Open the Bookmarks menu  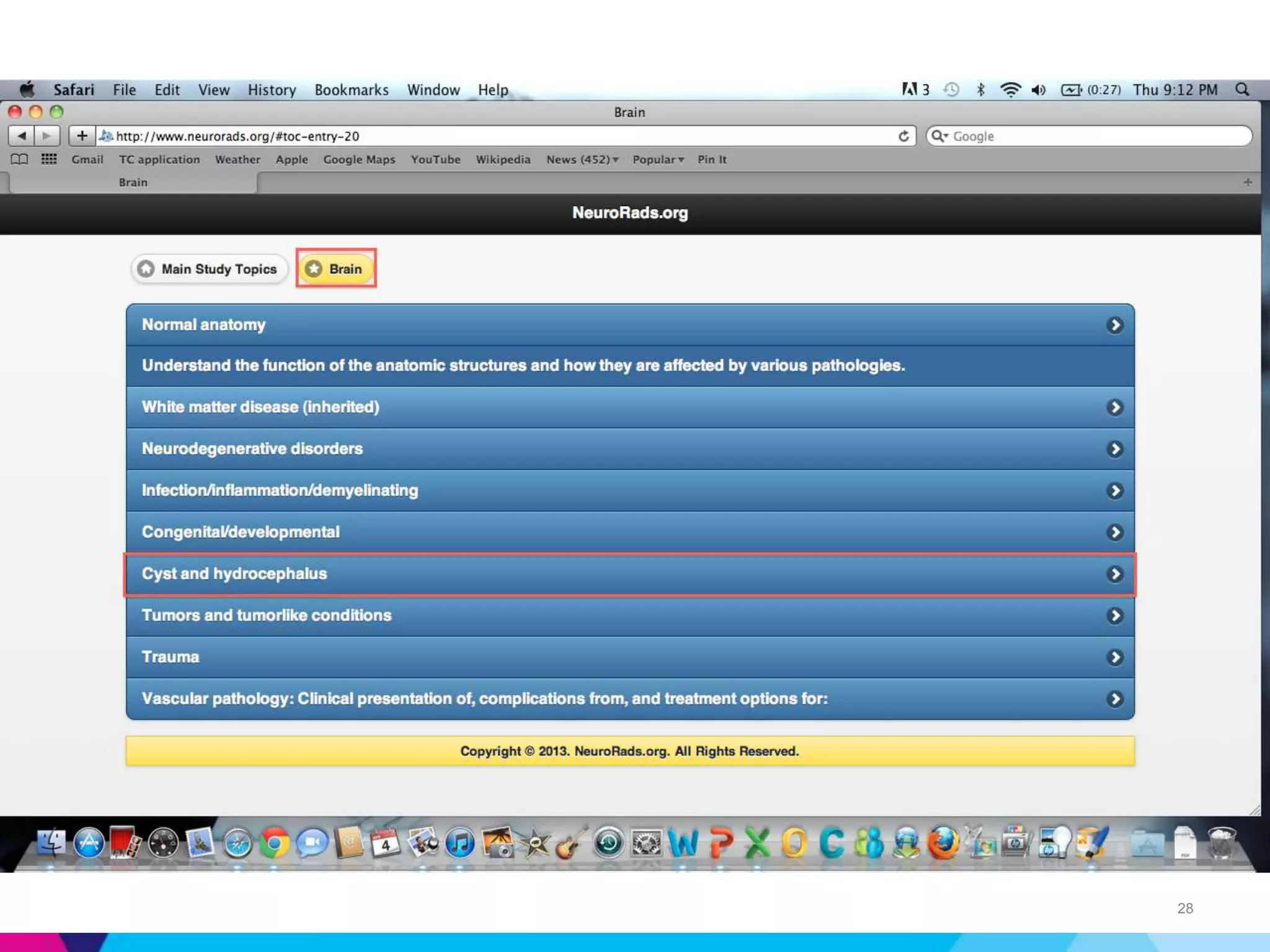pyautogui.click(x=351, y=90)
